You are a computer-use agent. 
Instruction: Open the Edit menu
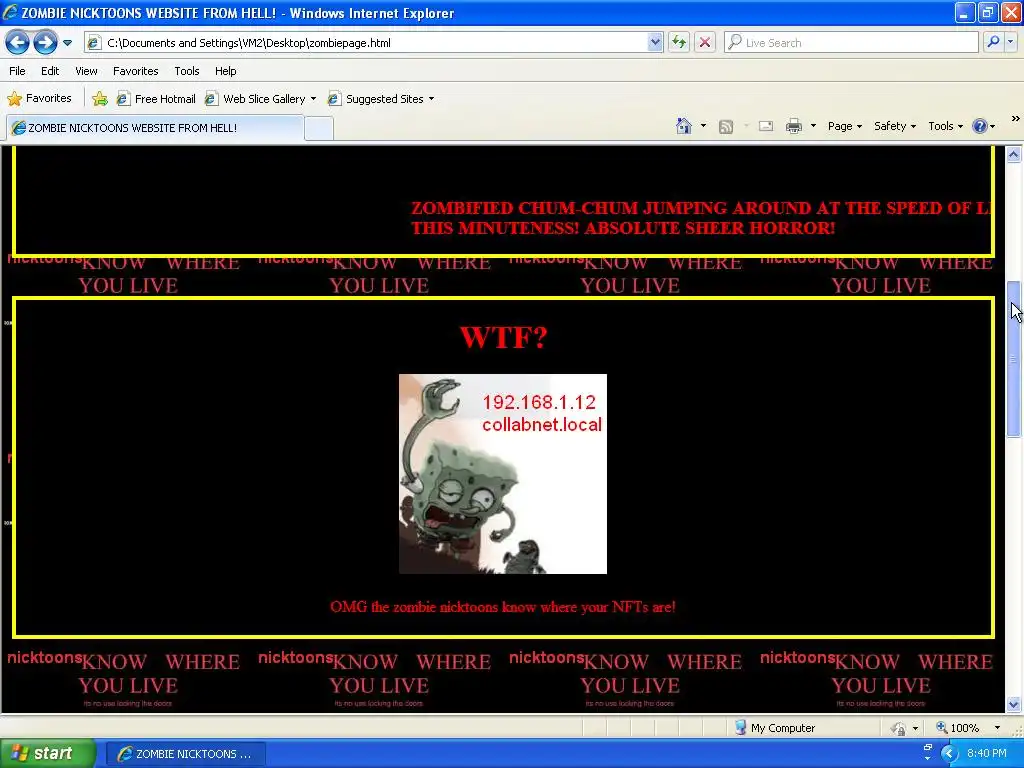[x=50, y=71]
